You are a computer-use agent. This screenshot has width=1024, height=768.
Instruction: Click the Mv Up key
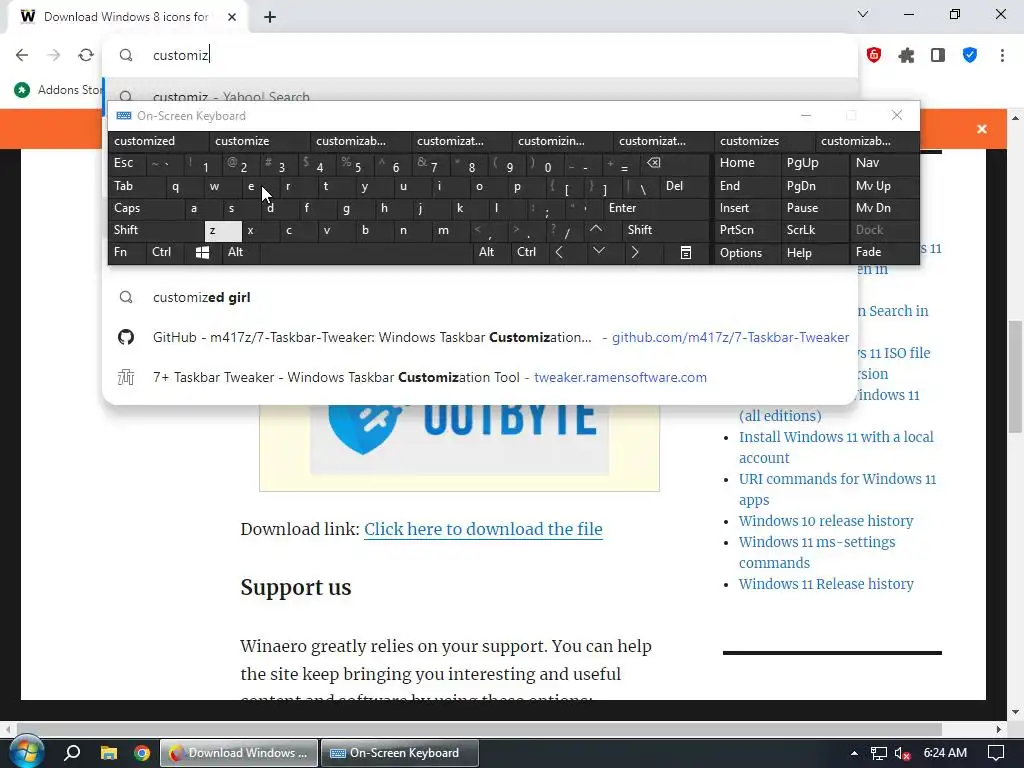(x=884, y=186)
